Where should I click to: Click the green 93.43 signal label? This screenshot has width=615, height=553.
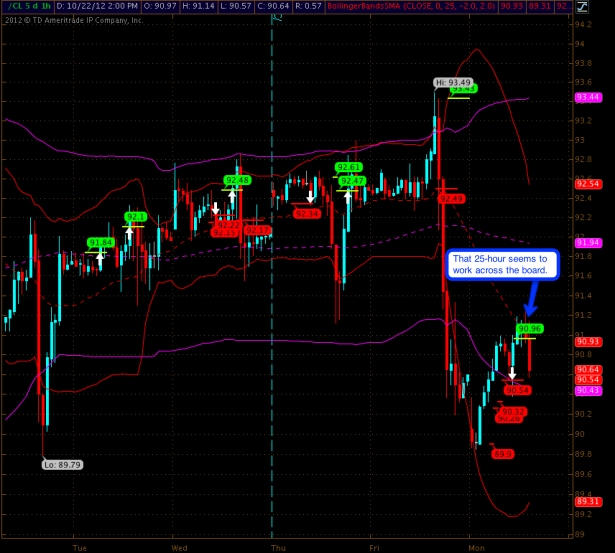tap(464, 89)
